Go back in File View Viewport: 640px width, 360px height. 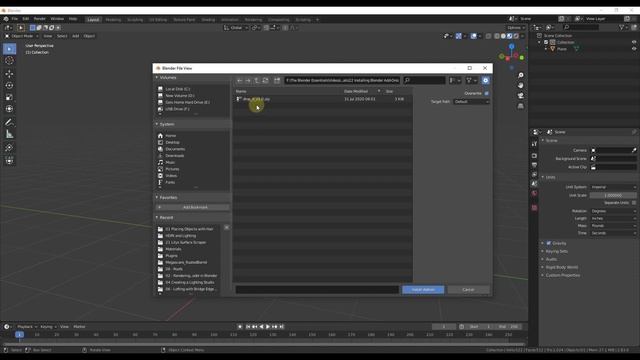240,80
